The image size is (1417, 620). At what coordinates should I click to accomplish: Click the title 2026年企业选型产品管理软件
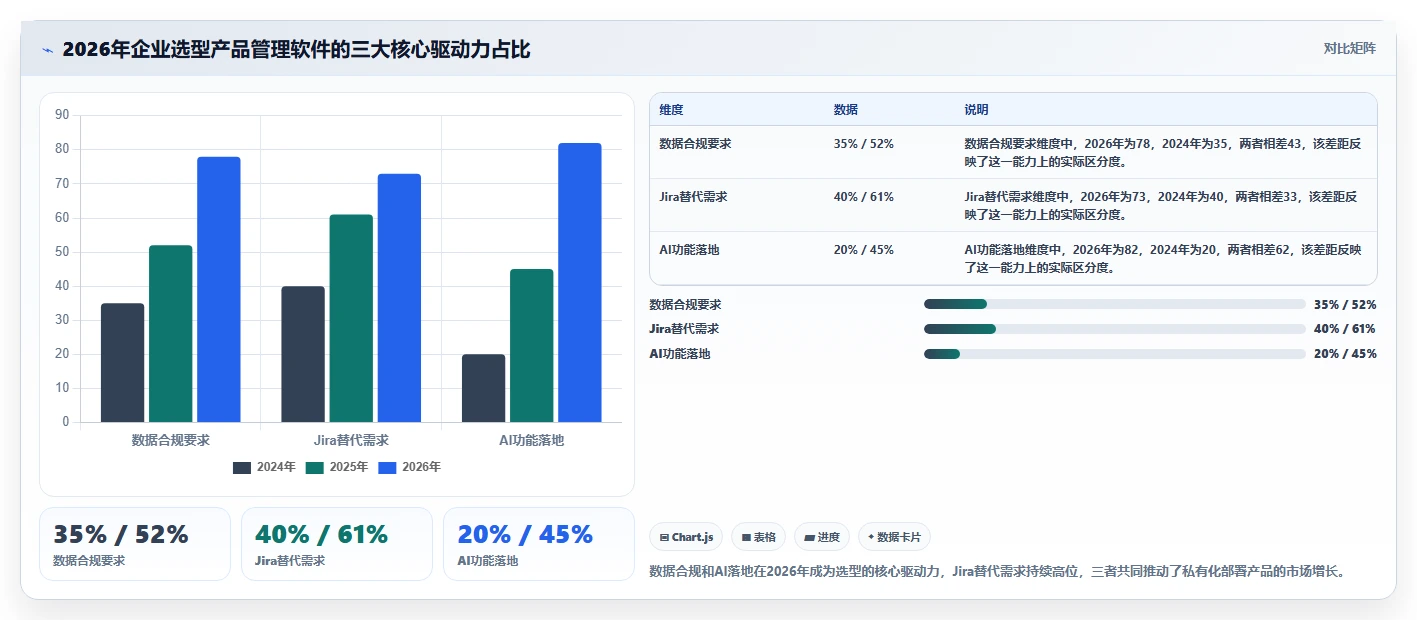click(x=296, y=49)
